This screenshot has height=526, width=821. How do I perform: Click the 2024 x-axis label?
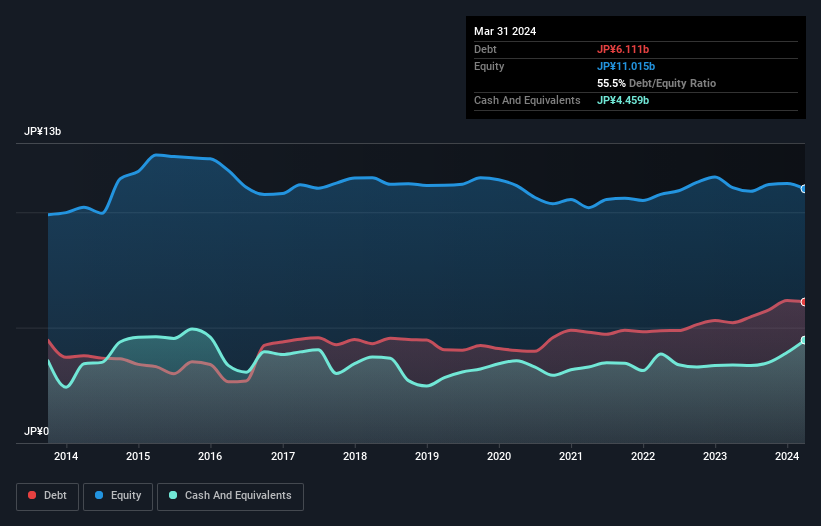coord(787,456)
